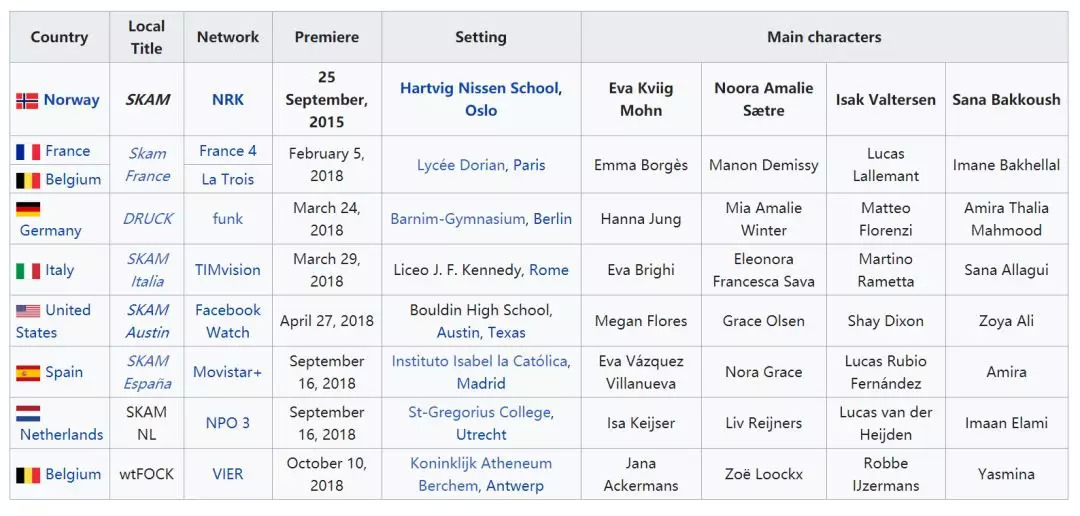Follow the DRUCK title link

tap(147, 218)
